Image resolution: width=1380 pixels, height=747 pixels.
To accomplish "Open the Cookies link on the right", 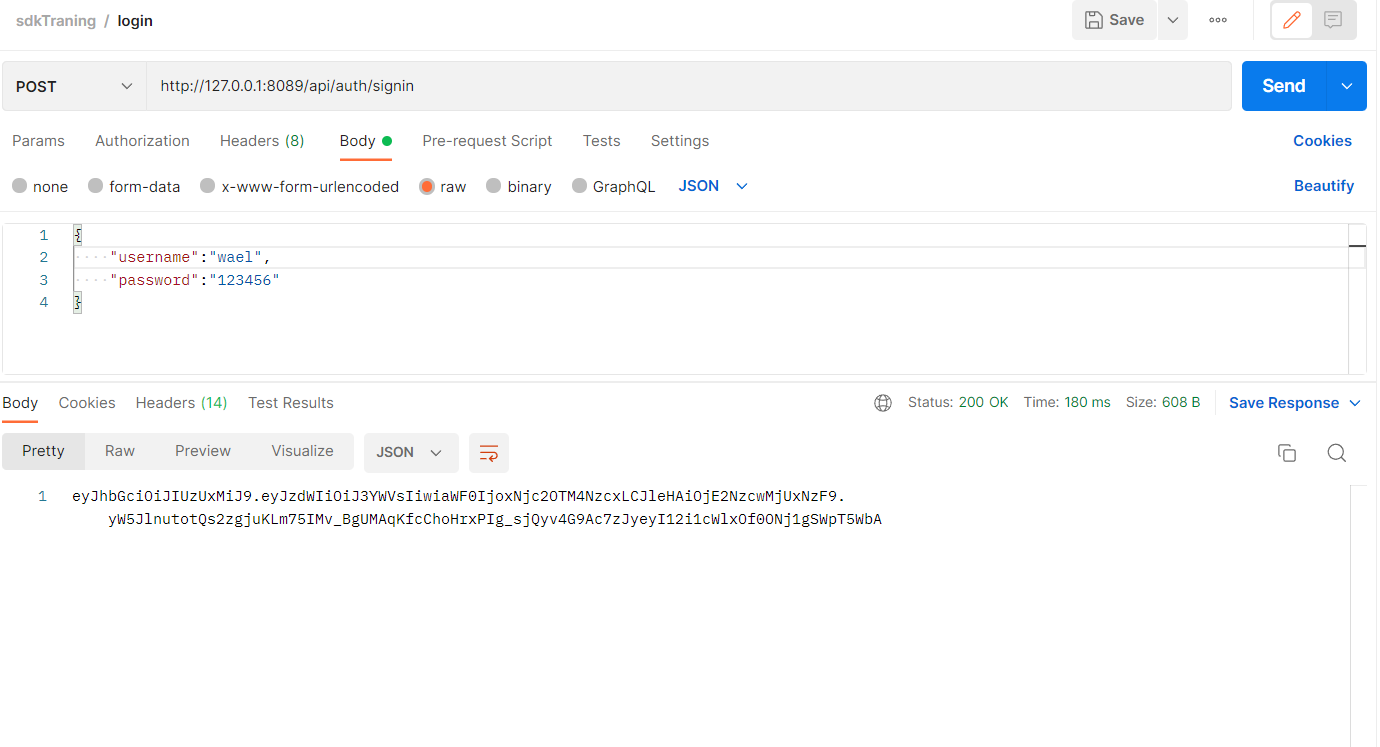I will point(1322,141).
